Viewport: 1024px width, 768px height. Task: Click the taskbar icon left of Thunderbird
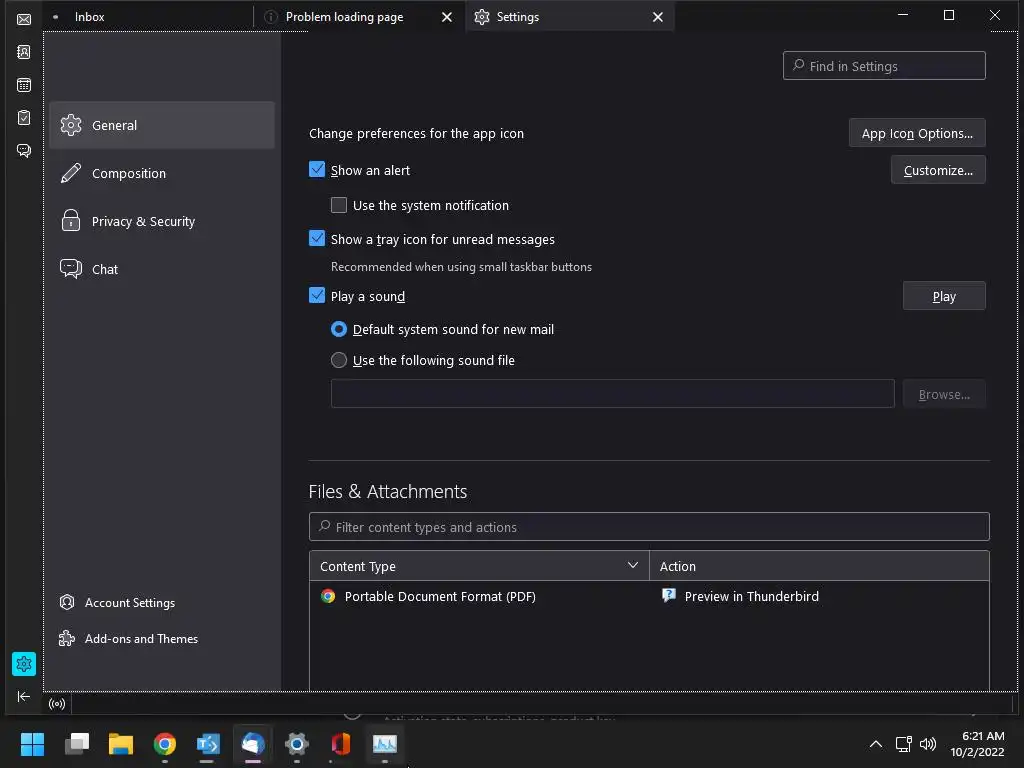coord(209,743)
